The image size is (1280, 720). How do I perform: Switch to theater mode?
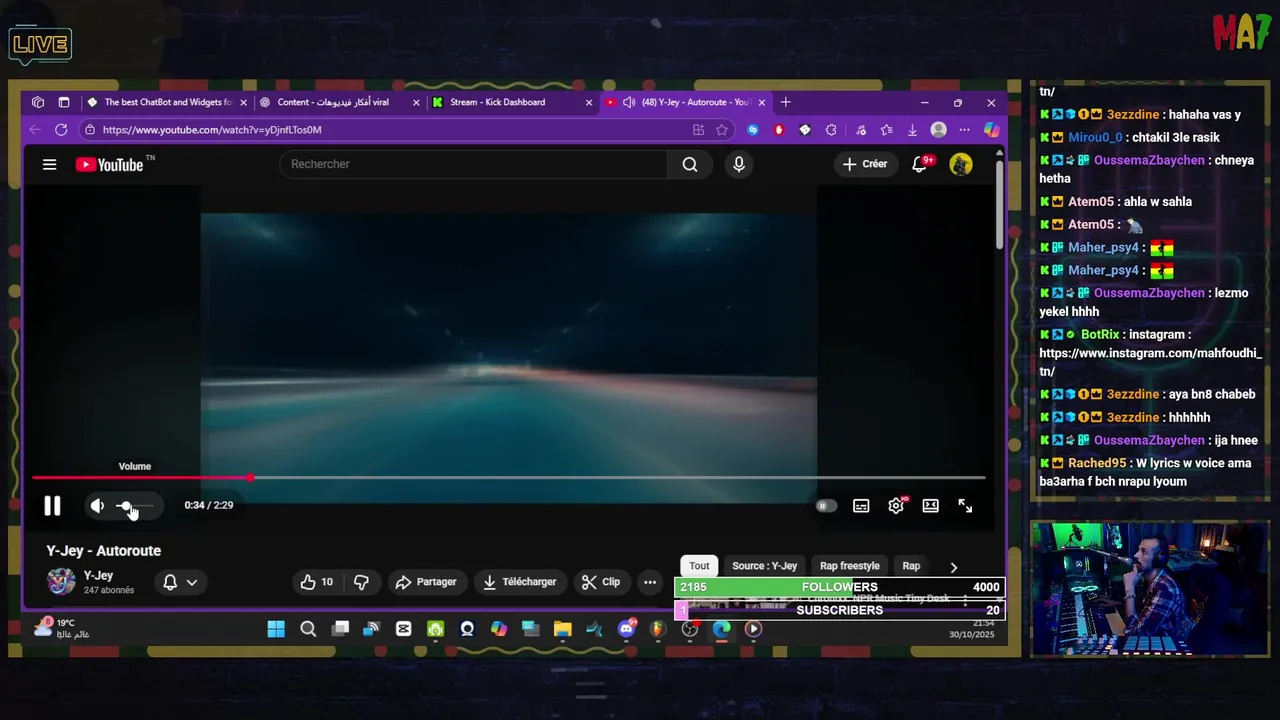pos(931,506)
